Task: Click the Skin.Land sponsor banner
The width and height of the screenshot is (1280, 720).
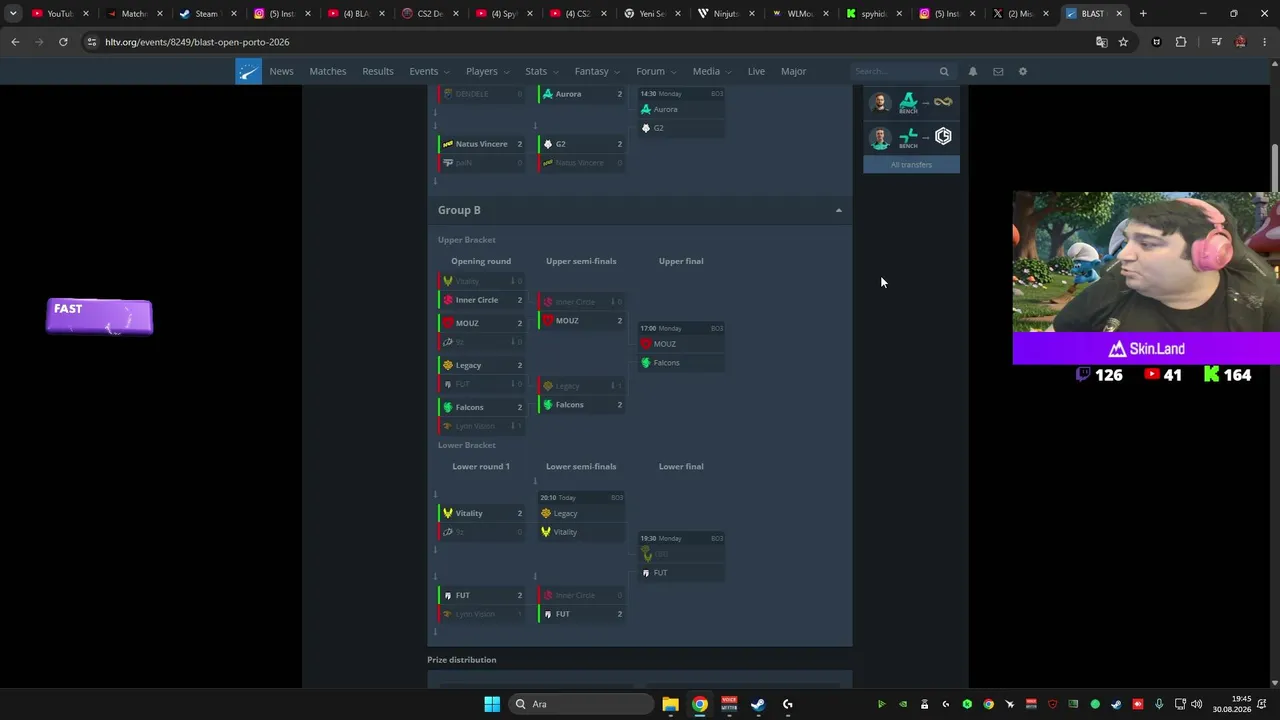Action: point(1146,349)
